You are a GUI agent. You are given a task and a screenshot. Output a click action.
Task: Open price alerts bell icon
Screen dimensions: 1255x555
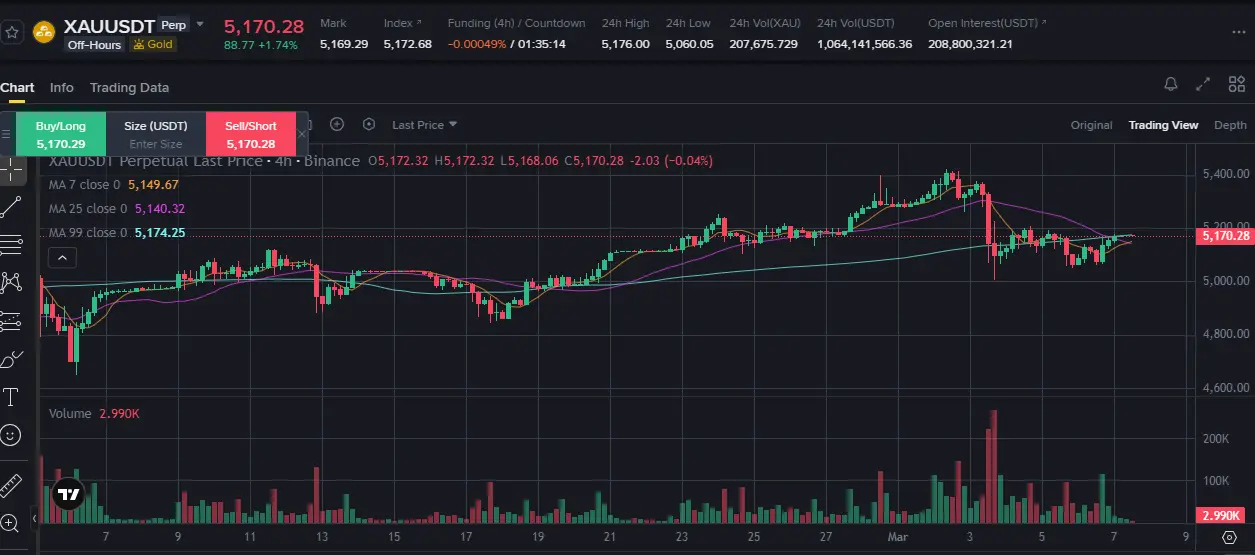(1171, 85)
